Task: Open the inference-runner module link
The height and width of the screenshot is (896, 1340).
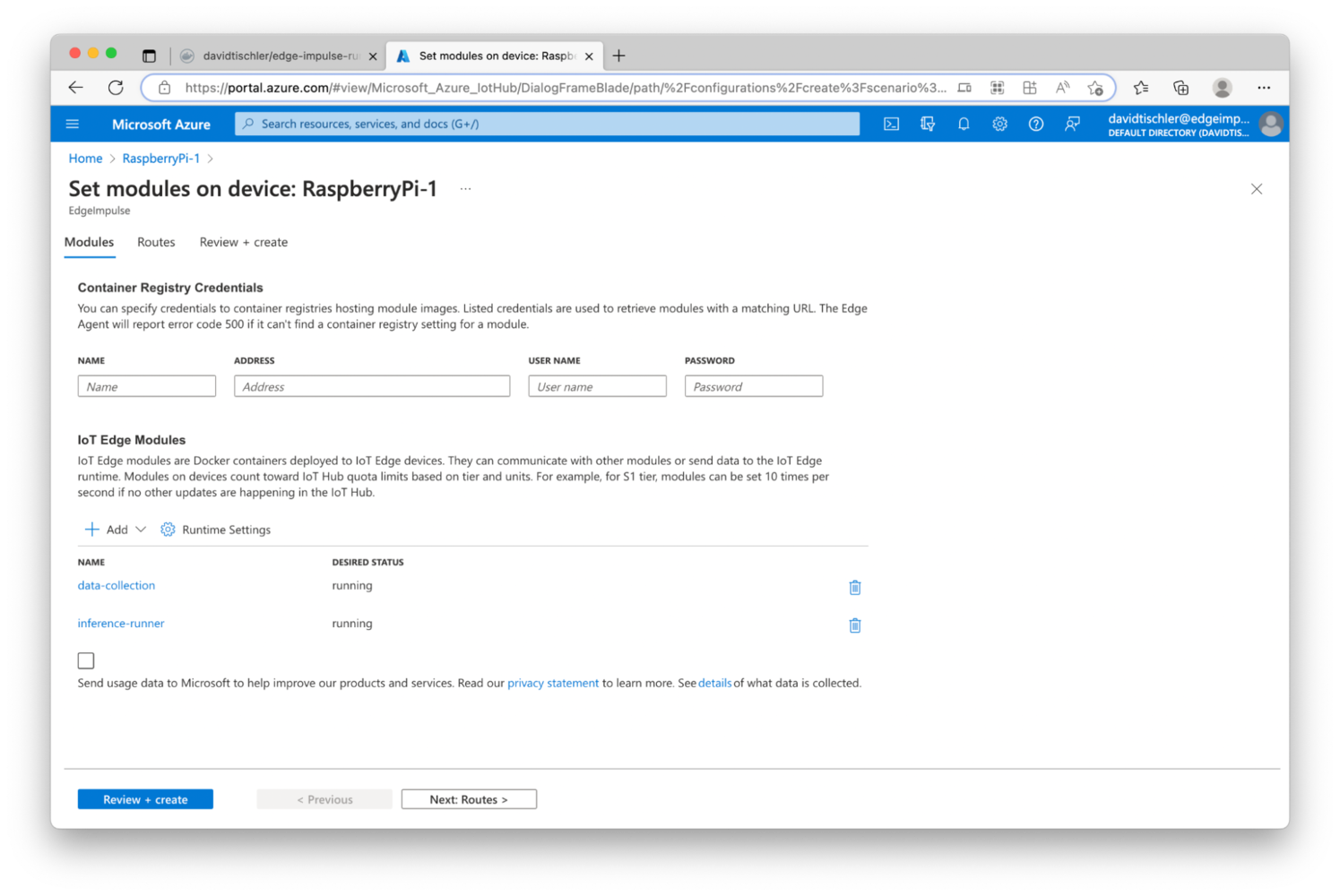Action: coord(121,624)
